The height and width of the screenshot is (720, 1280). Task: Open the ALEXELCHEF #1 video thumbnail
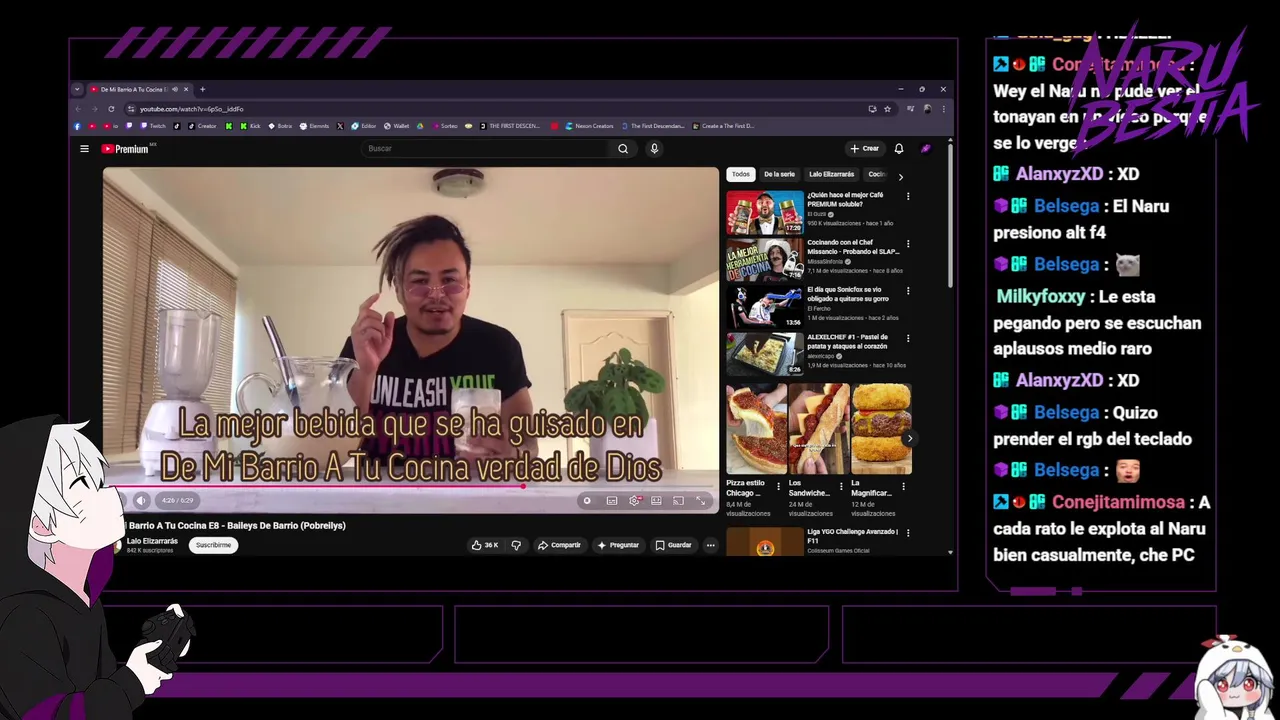[765, 354]
